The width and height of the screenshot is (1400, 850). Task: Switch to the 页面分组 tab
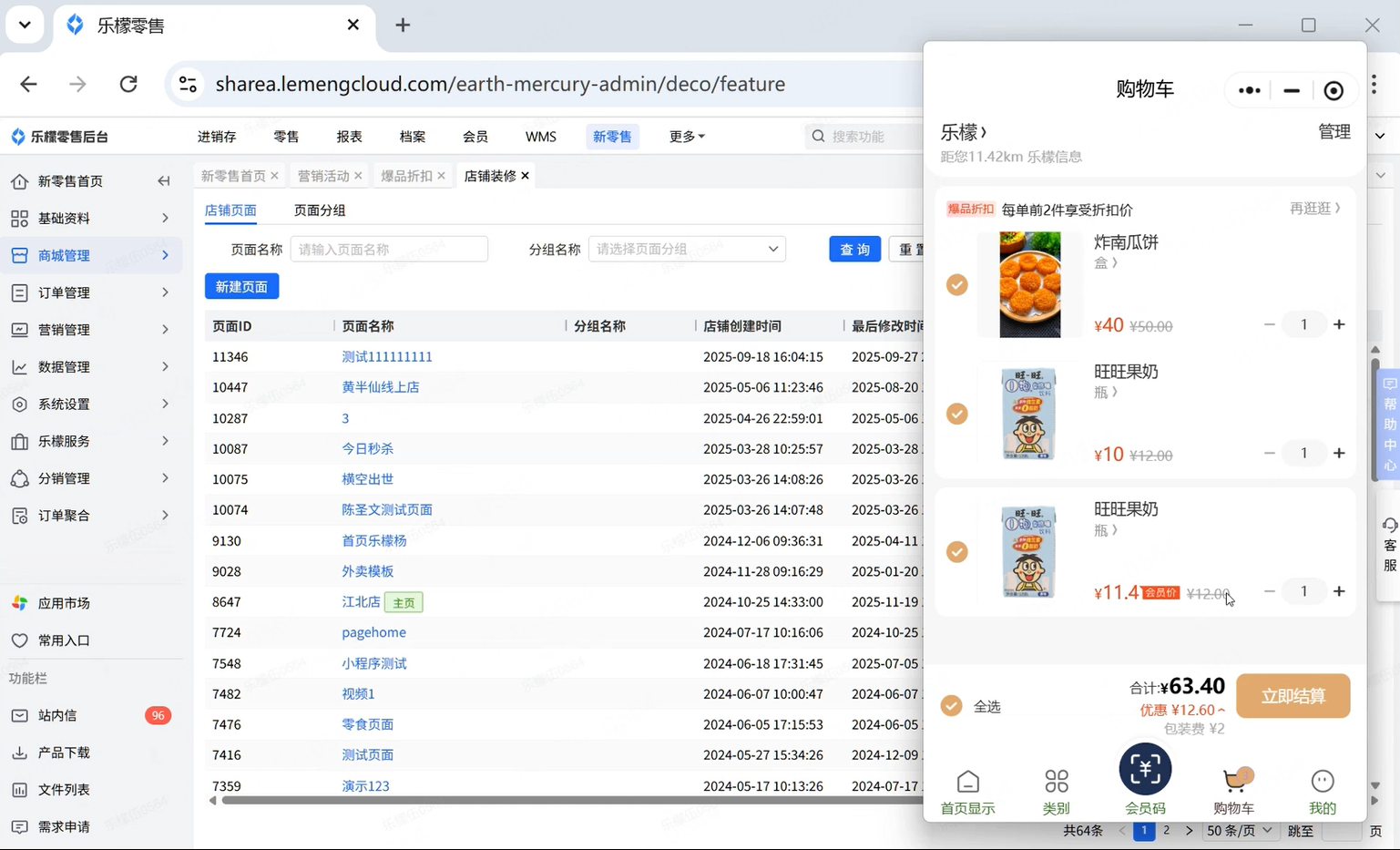320,210
